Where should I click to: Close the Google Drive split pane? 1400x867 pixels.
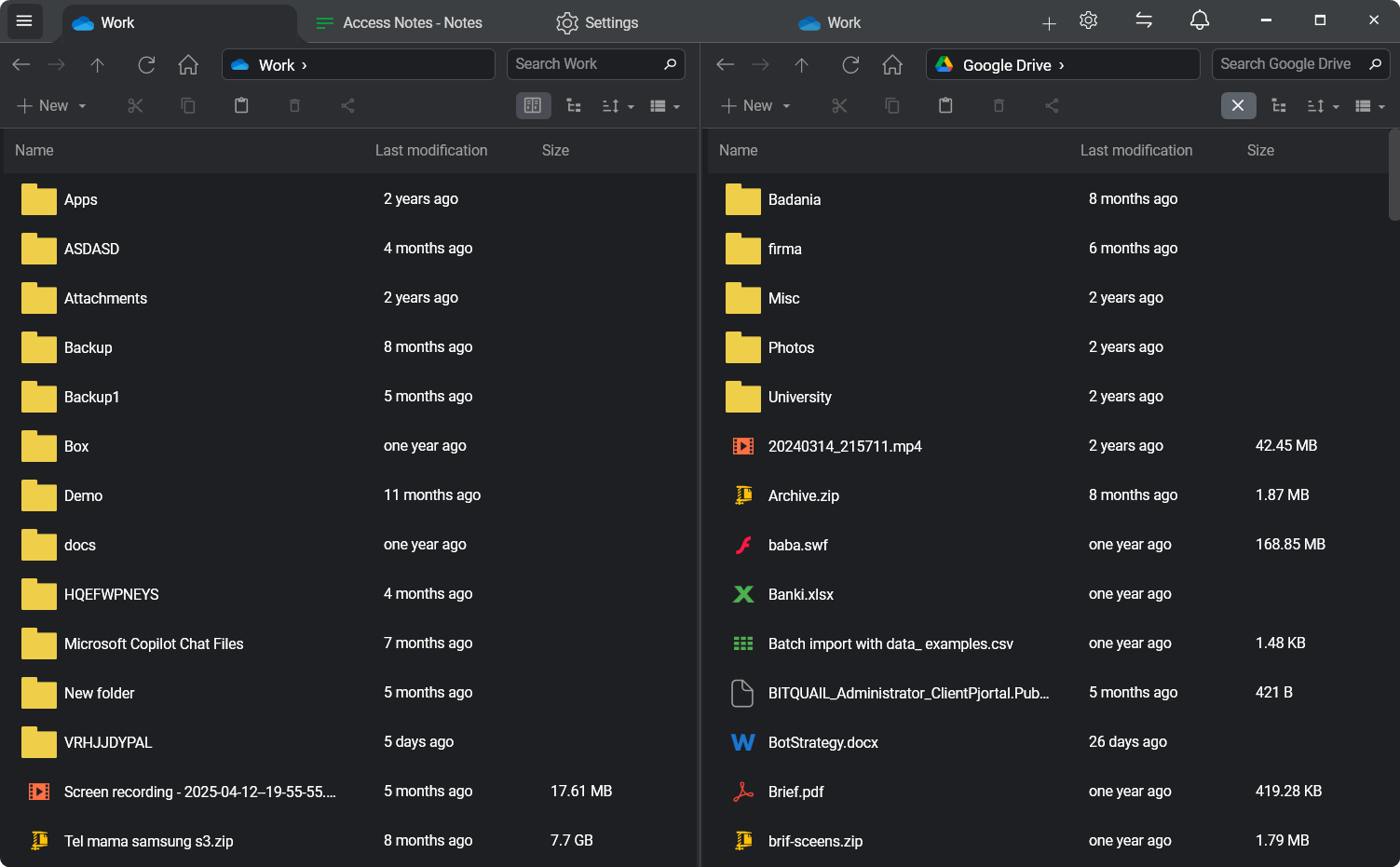[x=1238, y=105]
